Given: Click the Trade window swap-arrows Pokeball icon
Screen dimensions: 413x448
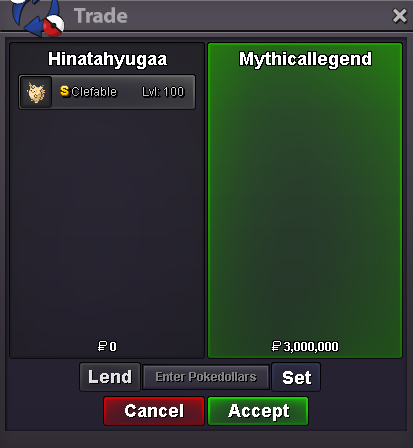Looking at the screenshot, I should pyautogui.click(x=37, y=17).
